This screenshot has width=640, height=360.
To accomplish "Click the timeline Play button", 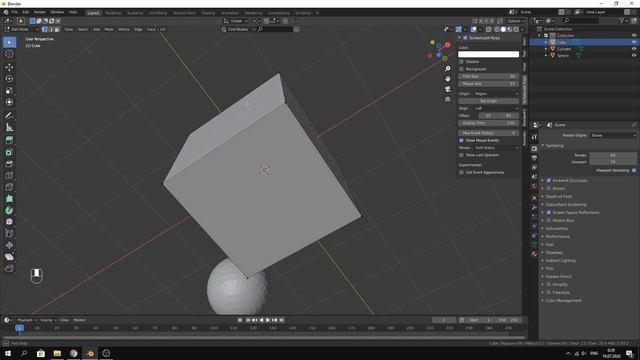I will coord(268,320).
